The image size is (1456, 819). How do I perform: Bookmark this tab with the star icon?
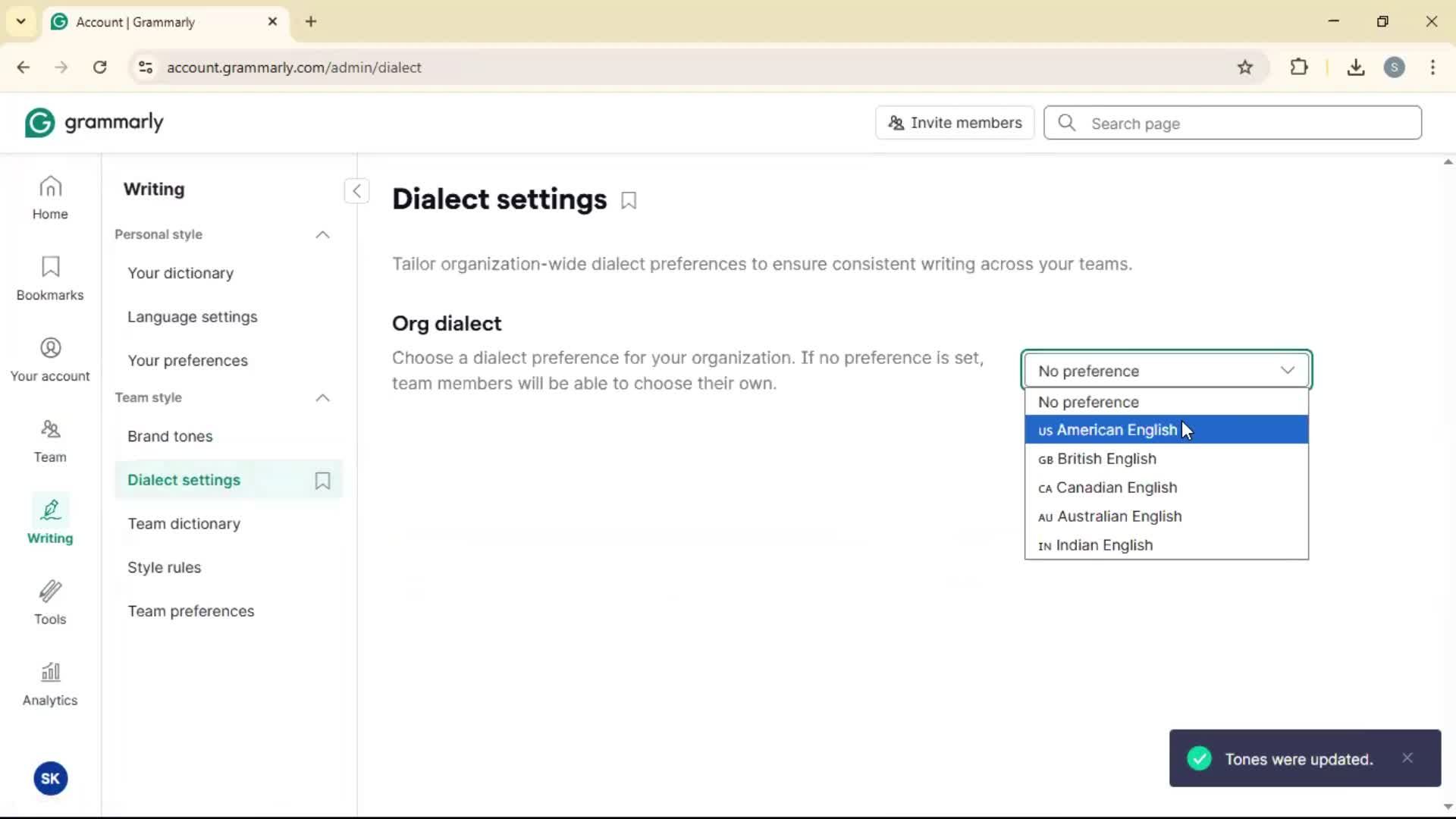[1245, 67]
